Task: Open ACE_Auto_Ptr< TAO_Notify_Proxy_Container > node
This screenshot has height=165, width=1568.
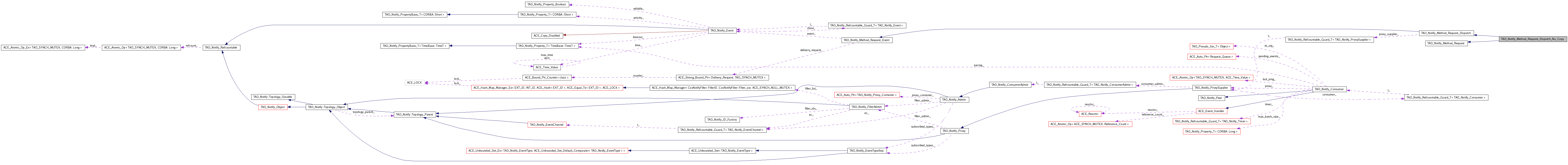Action: coord(867,95)
